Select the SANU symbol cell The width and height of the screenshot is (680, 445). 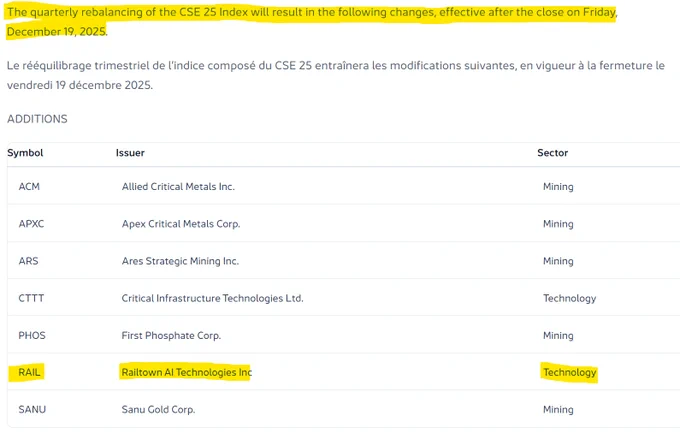(32, 409)
